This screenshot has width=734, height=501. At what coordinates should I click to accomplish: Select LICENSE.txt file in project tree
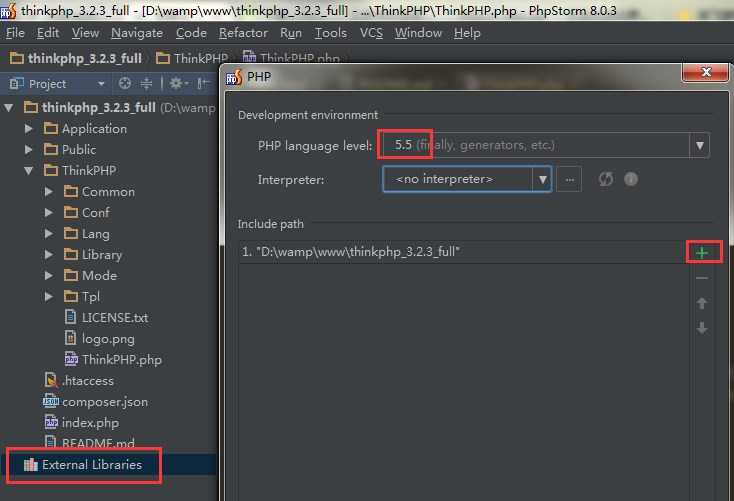click(x=106, y=318)
